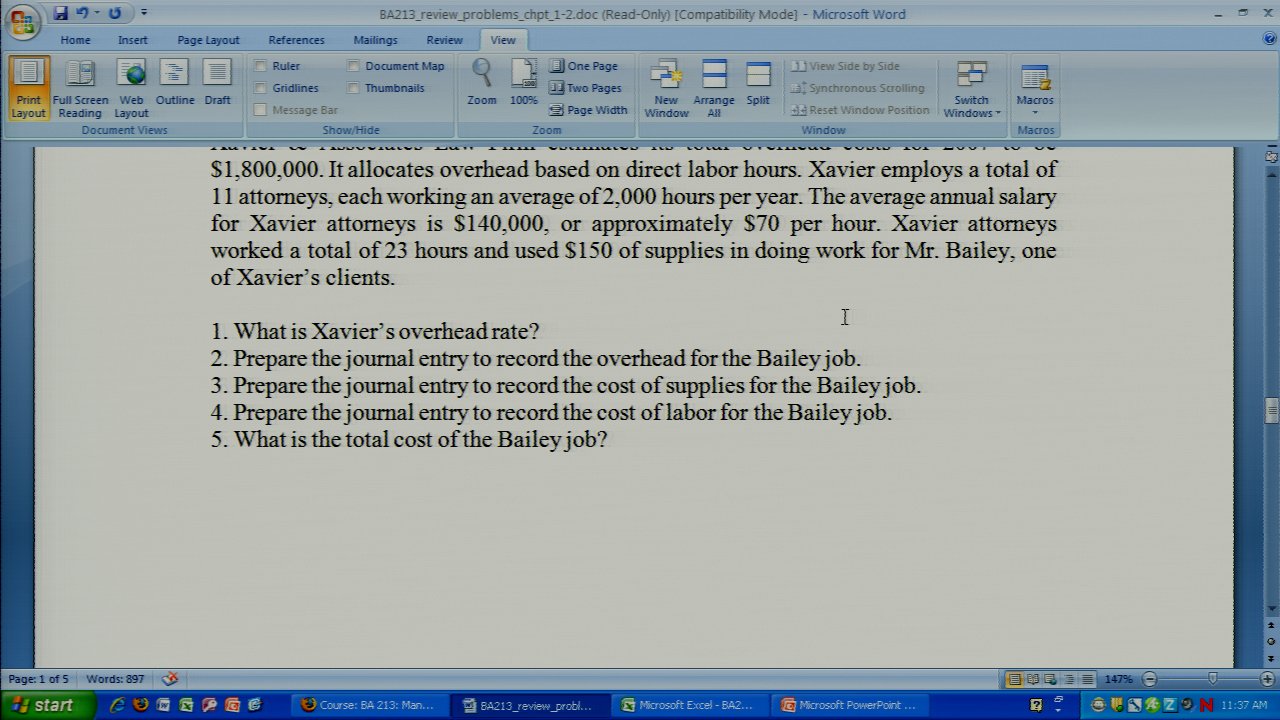This screenshot has width=1280, height=720.
Task: Click the Page Width button
Action: click(x=588, y=110)
